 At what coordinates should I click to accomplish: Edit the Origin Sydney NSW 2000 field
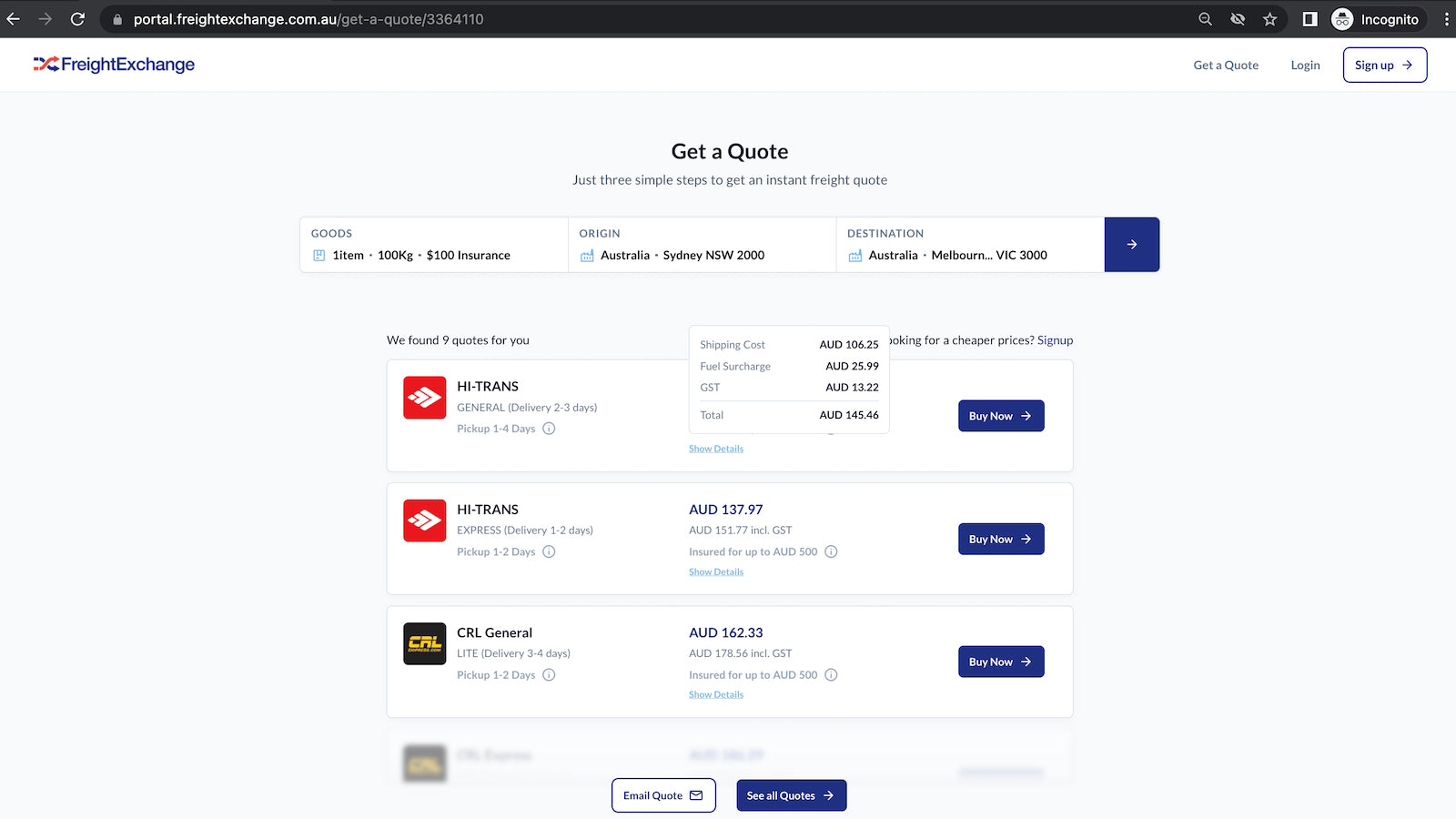click(702, 245)
